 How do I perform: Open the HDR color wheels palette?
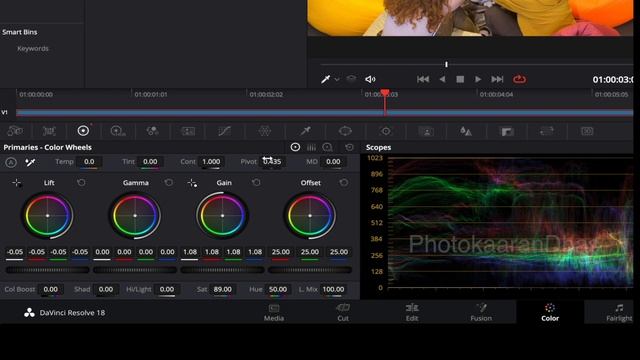(118, 131)
